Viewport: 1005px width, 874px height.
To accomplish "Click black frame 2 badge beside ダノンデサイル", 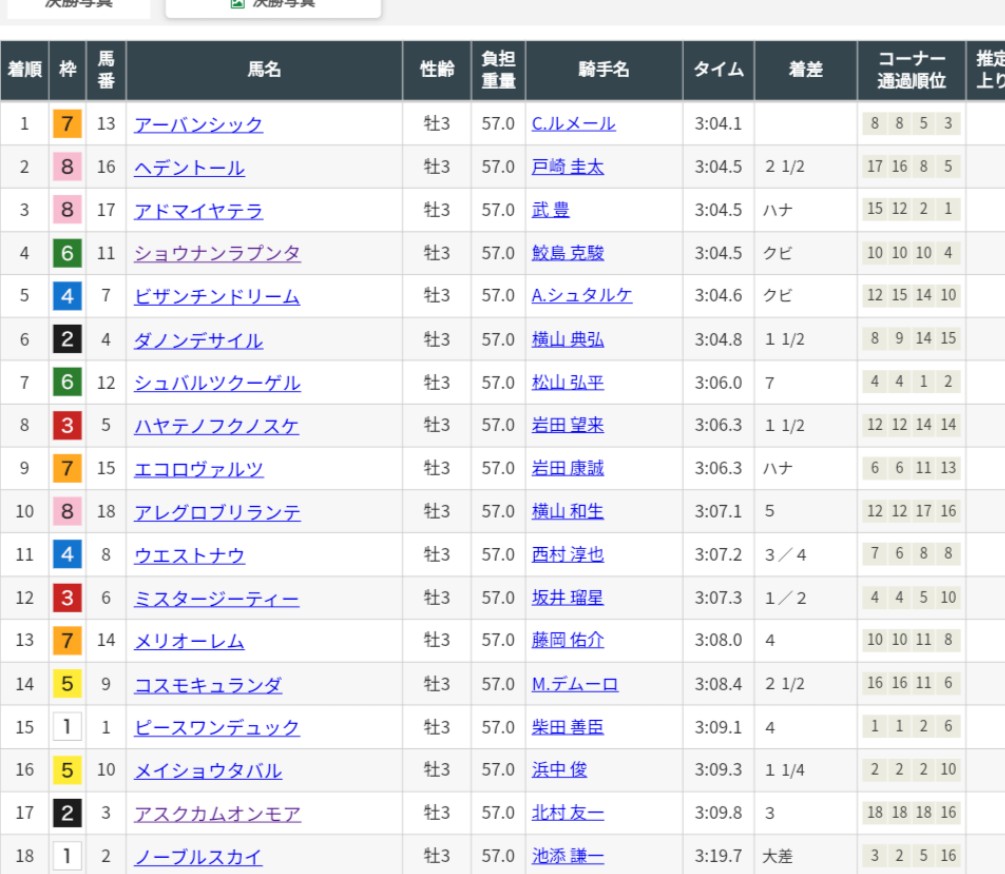I will pos(67,339).
